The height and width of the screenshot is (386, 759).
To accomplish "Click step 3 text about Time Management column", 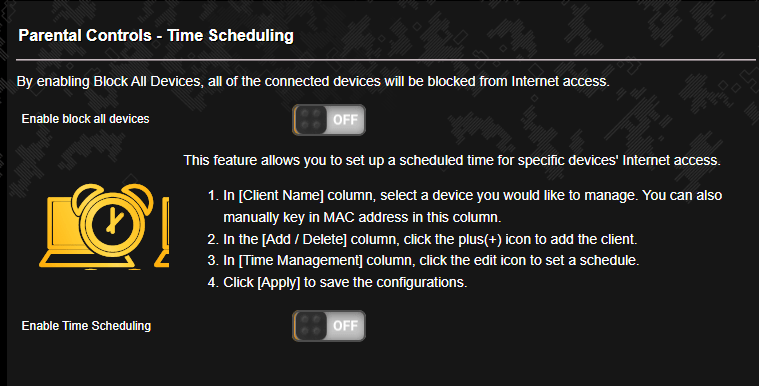I will click(x=424, y=261).
